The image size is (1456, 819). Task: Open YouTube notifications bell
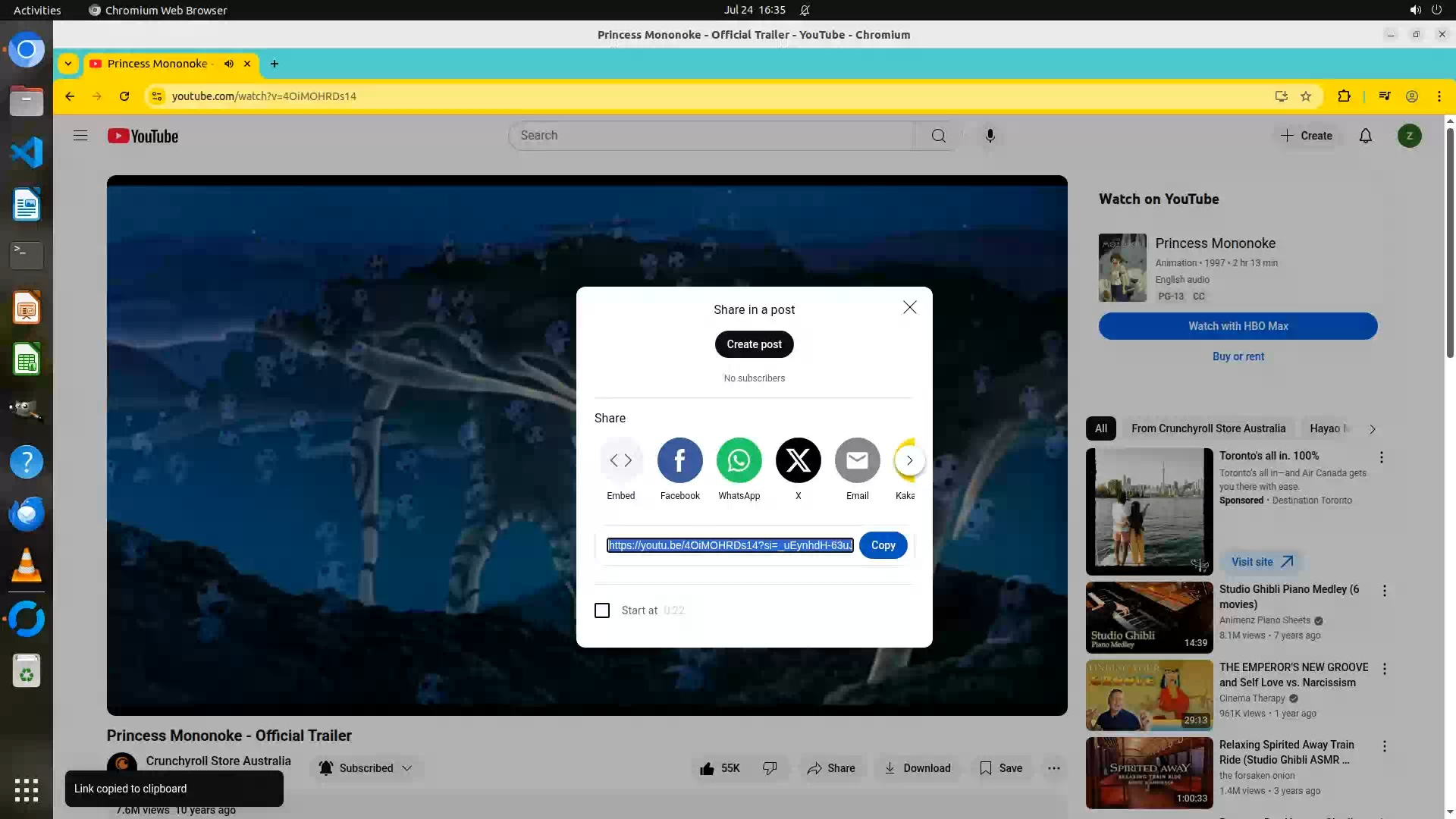[x=1365, y=136]
